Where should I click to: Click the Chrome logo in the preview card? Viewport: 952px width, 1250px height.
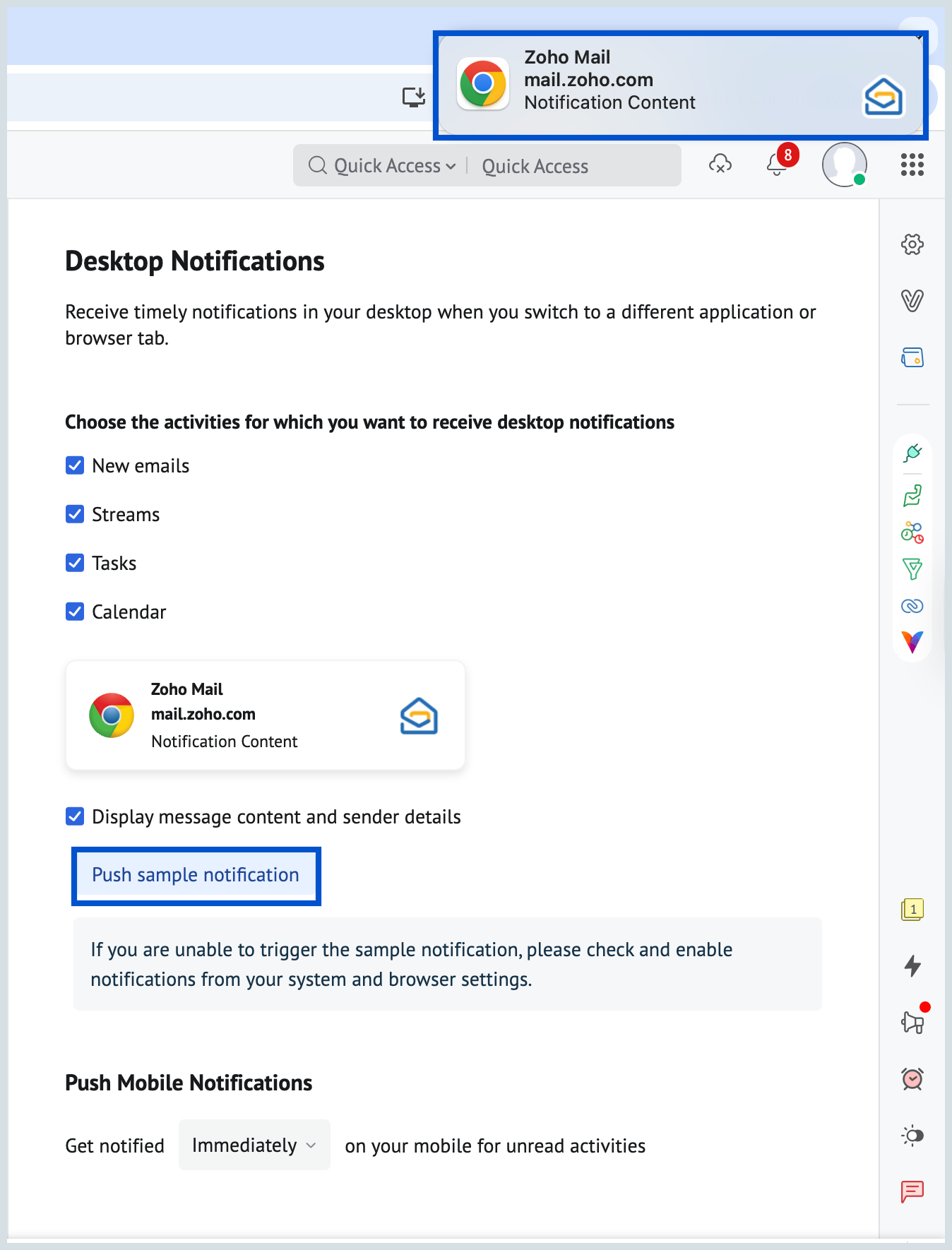(112, 715)
